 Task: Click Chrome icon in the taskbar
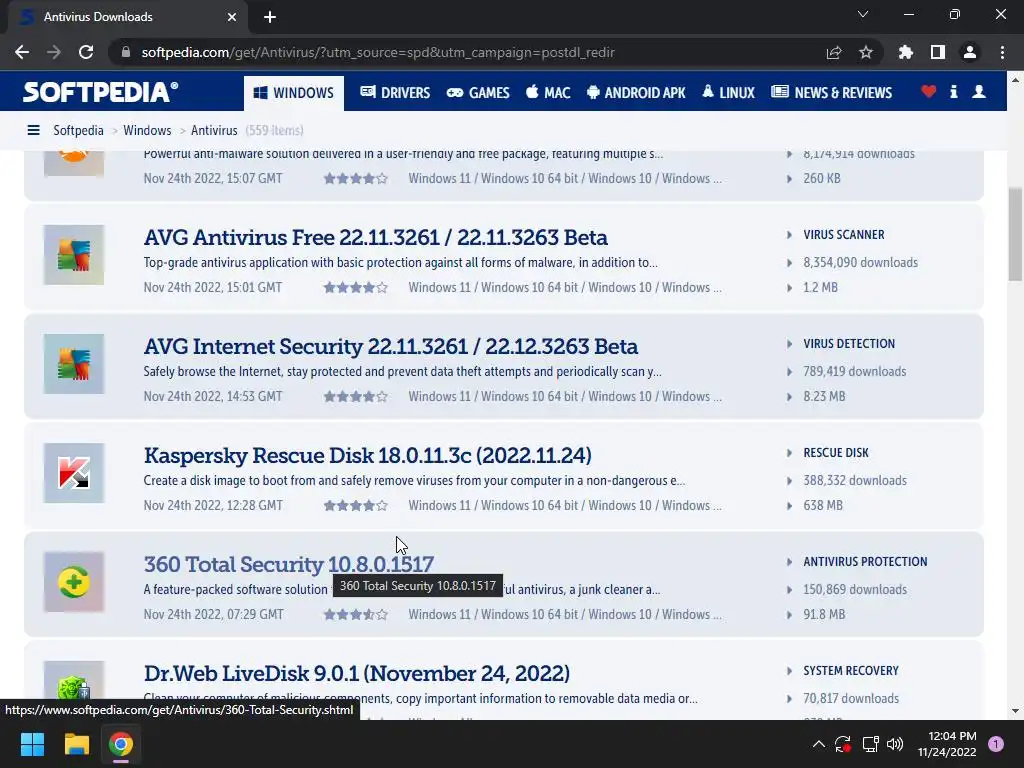[121, 744]
